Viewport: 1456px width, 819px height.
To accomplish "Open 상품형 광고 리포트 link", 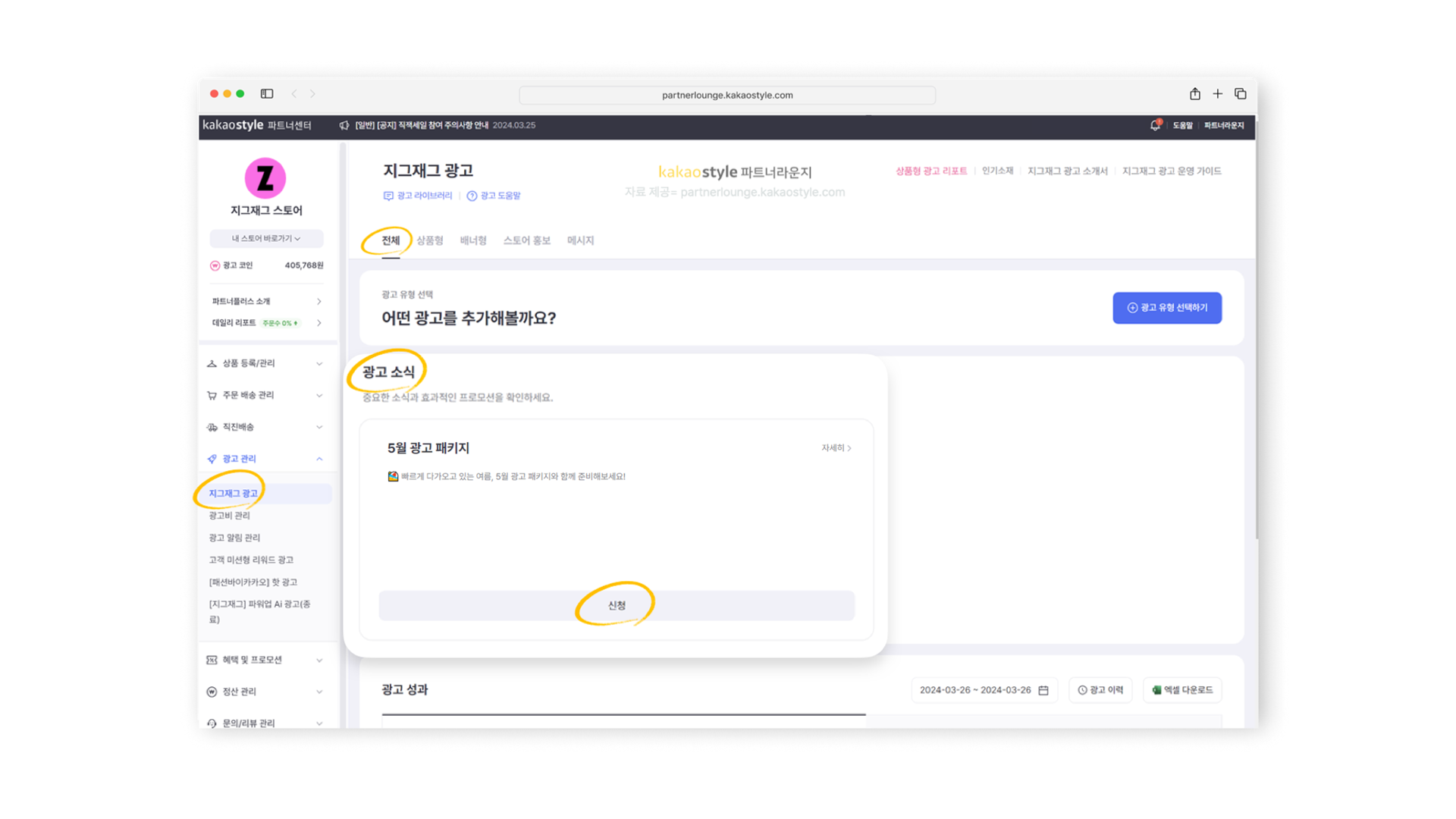I will pyautogui.click(x=931, y=171).
